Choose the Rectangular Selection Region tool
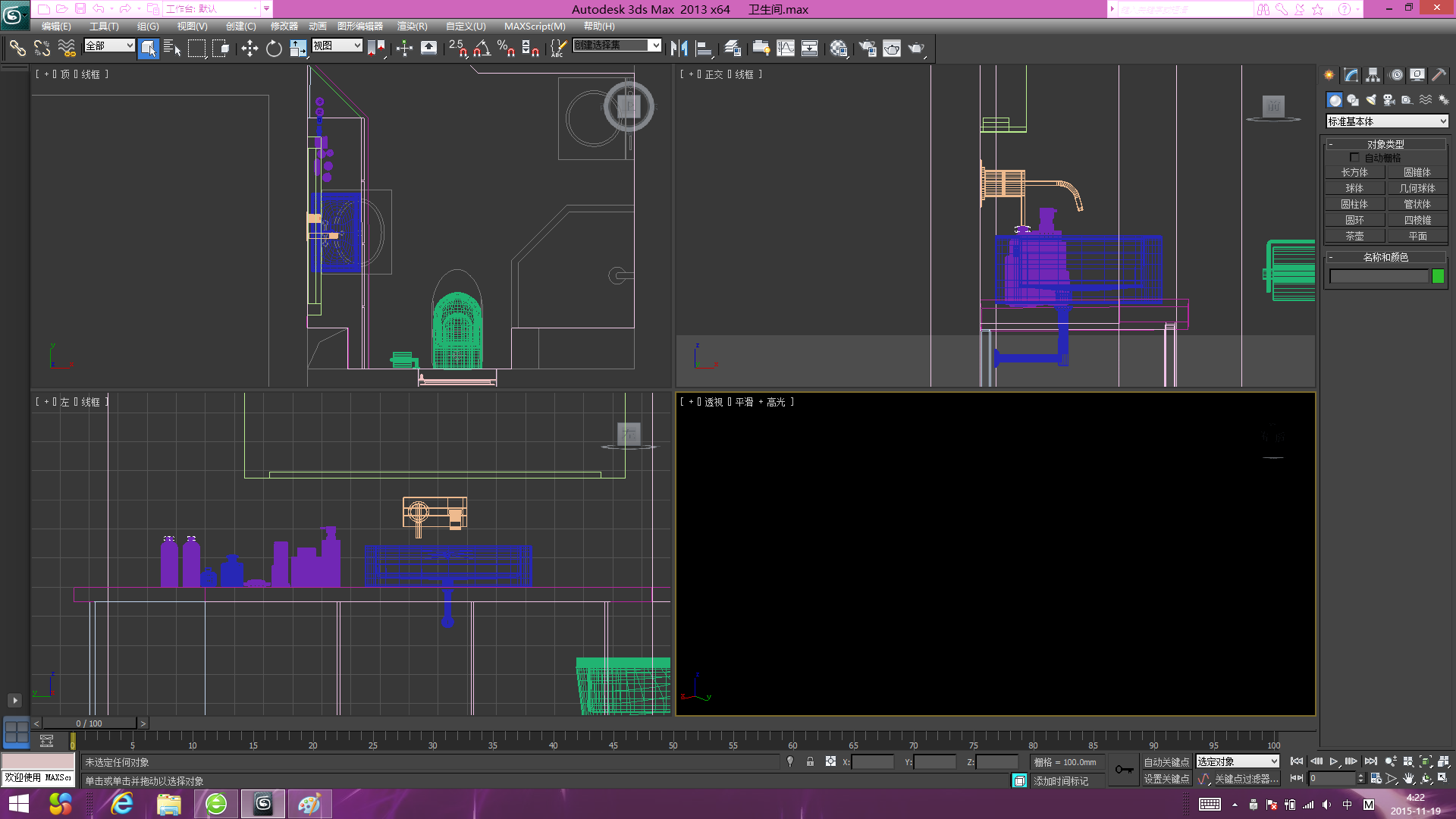 coord(196,49)
